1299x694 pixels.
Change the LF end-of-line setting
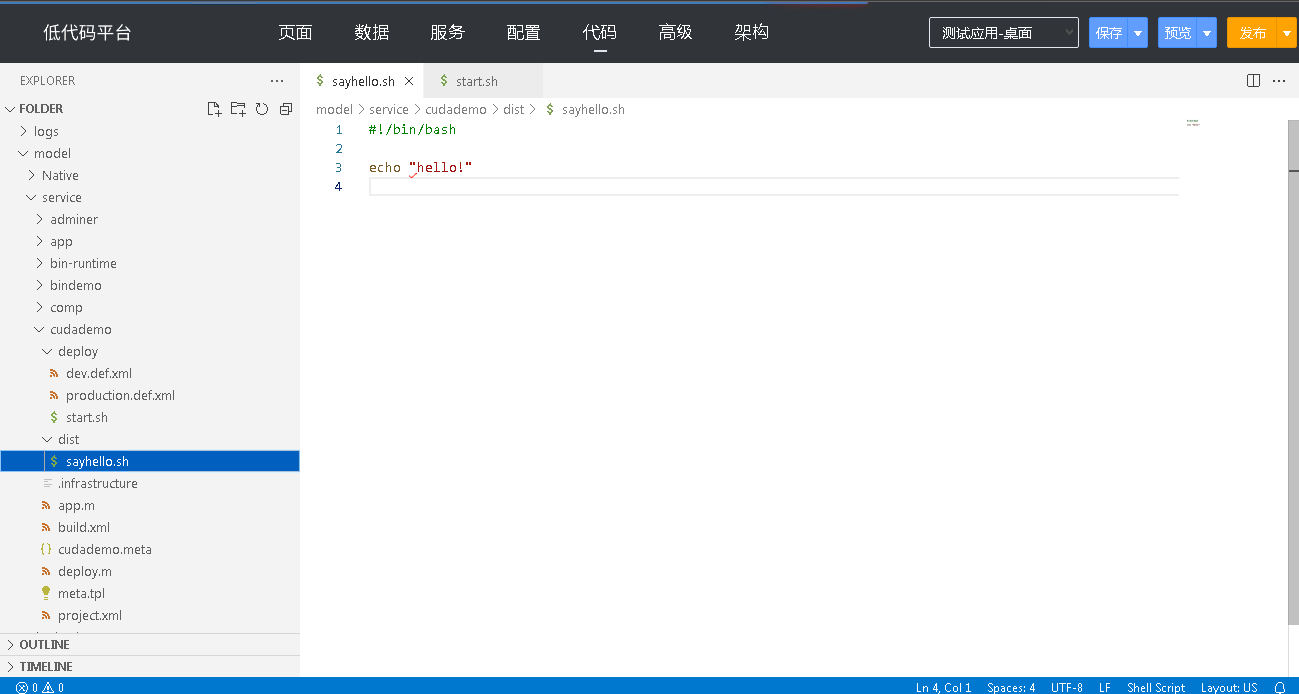point(1105,687)
